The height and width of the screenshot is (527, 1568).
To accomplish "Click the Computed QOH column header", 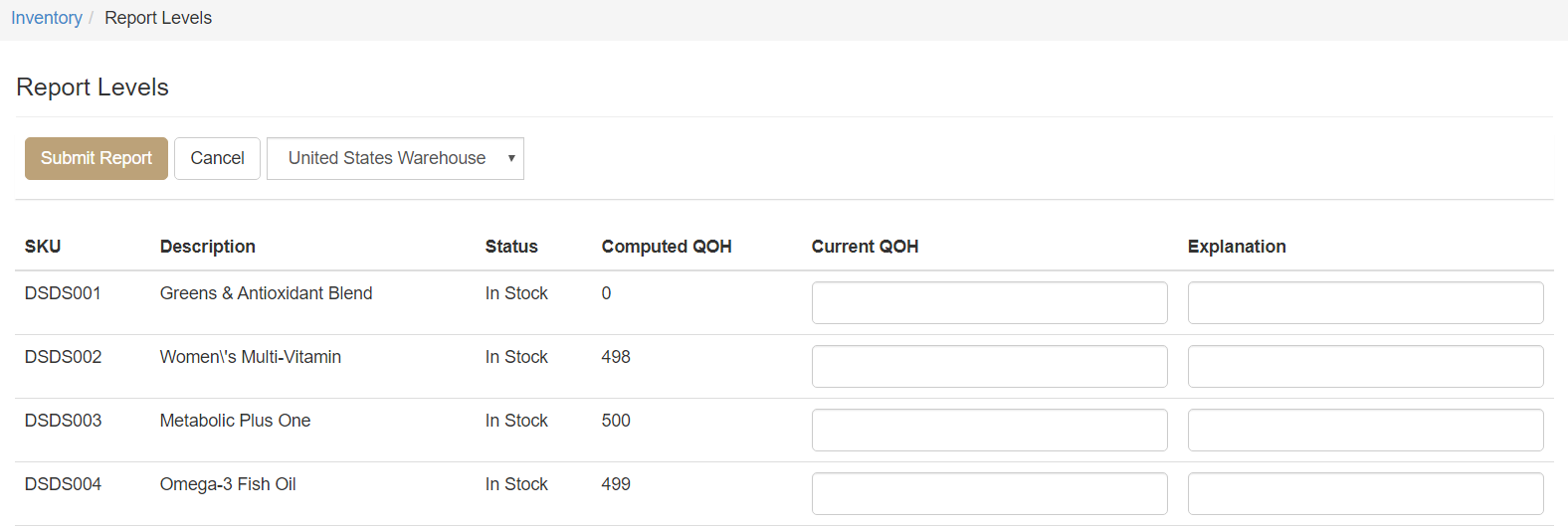I will pos(667,247).
